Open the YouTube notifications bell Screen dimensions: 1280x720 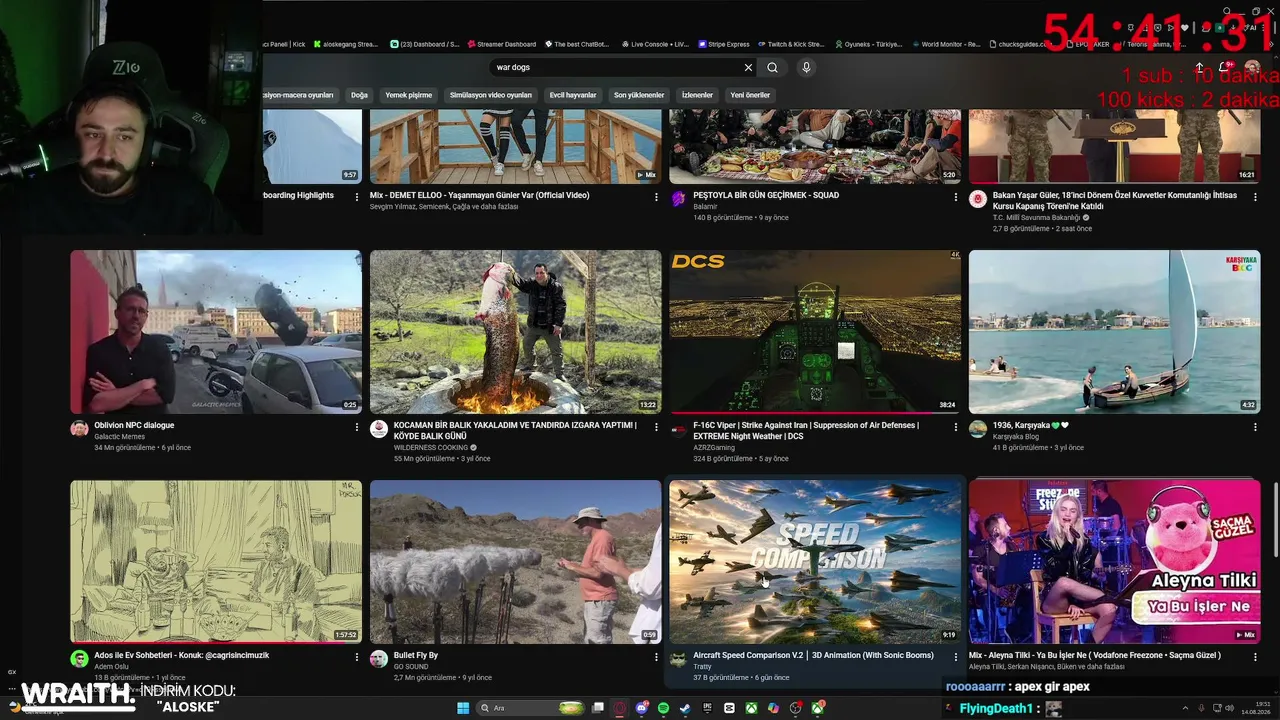click(x=1224, y=68)
